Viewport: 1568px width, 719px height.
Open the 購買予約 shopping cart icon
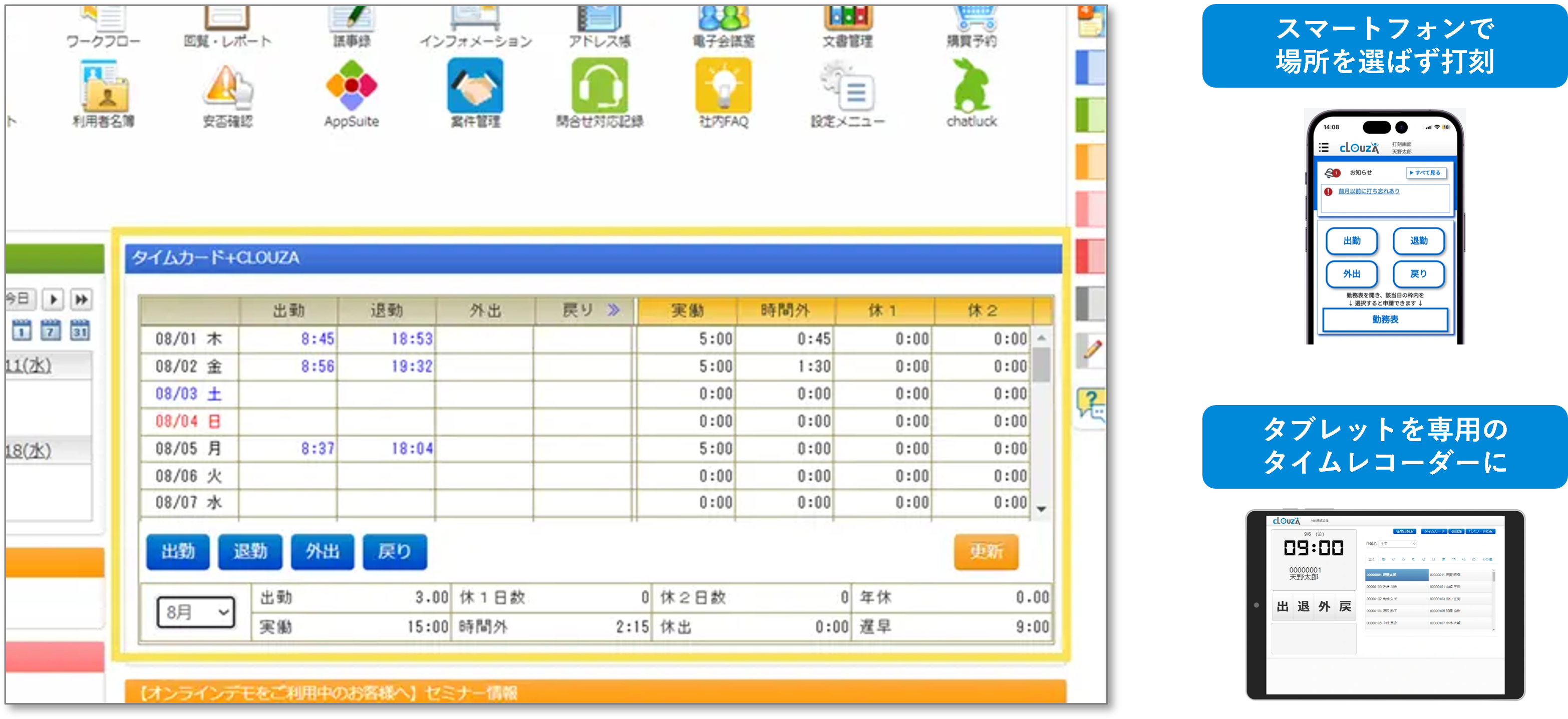(972, 25)
